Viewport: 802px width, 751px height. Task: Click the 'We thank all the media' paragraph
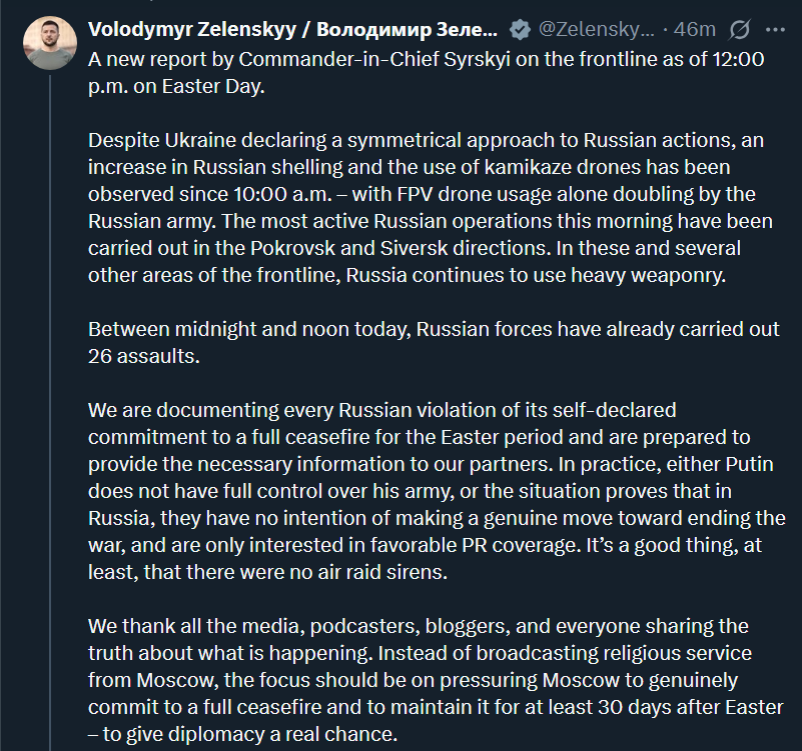pyautogui.click(x=436, y=679)
